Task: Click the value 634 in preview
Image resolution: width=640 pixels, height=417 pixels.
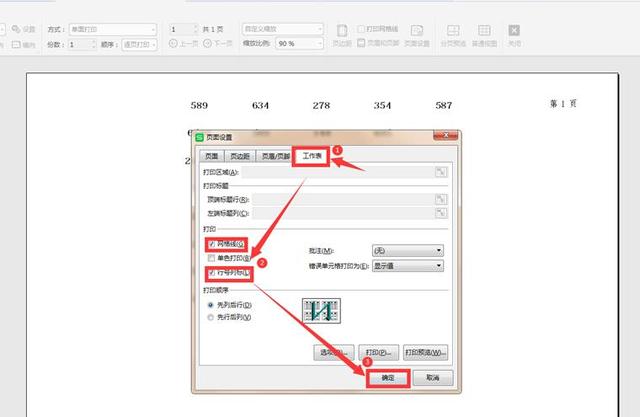Action: point(260,105)
